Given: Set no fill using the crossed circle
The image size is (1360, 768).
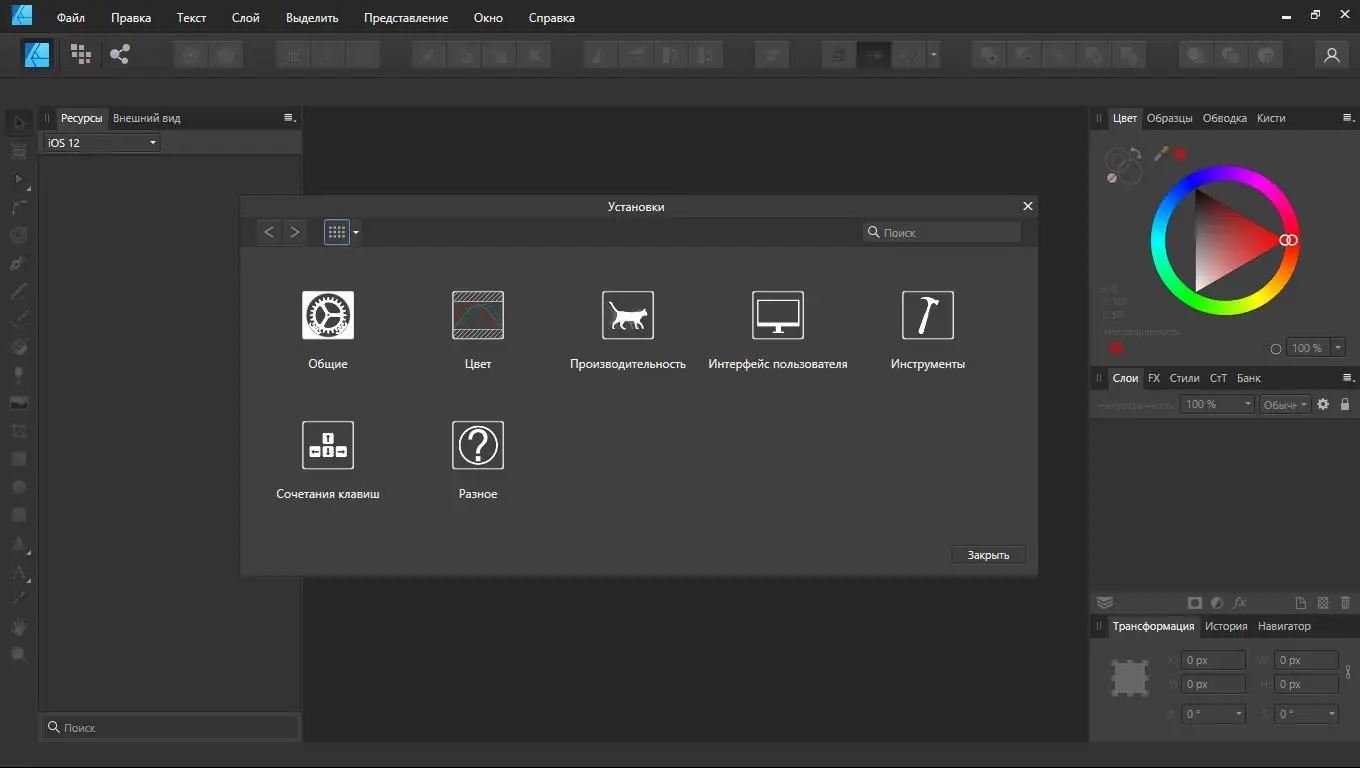Looking at the screenshot, I should pyautogui.click(x=1111, y=177).
